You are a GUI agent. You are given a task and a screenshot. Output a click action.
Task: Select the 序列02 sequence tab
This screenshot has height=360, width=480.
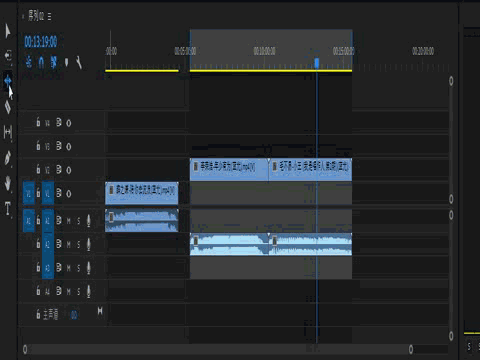click(x=36, y=16)
